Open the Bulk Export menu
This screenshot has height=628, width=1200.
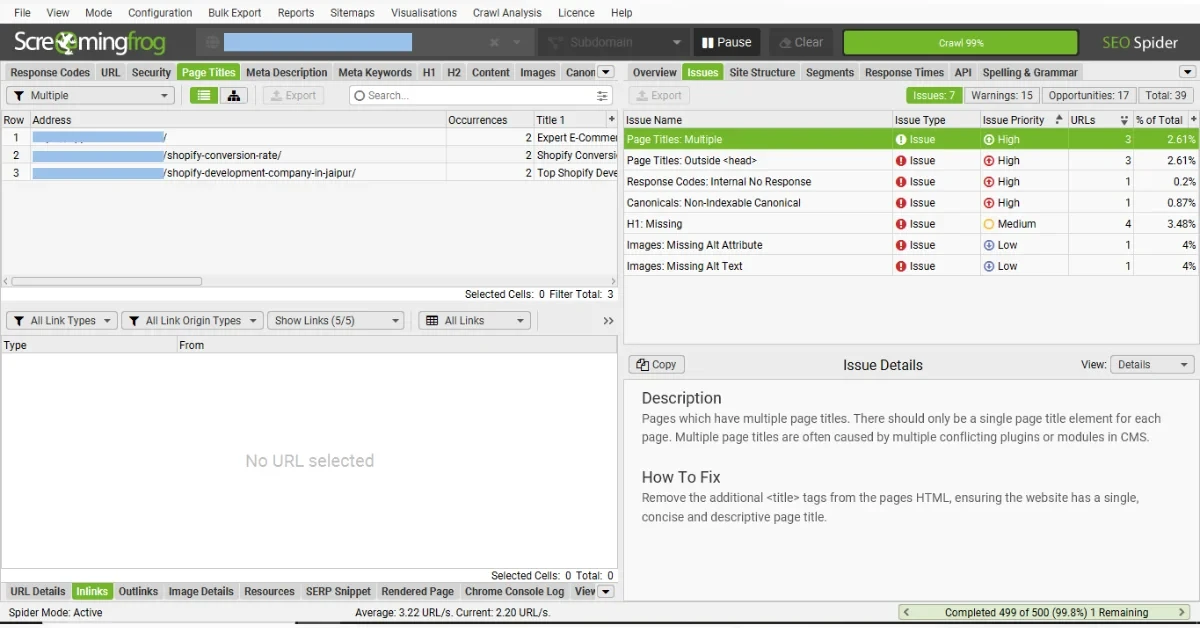(x=235, y=13)
